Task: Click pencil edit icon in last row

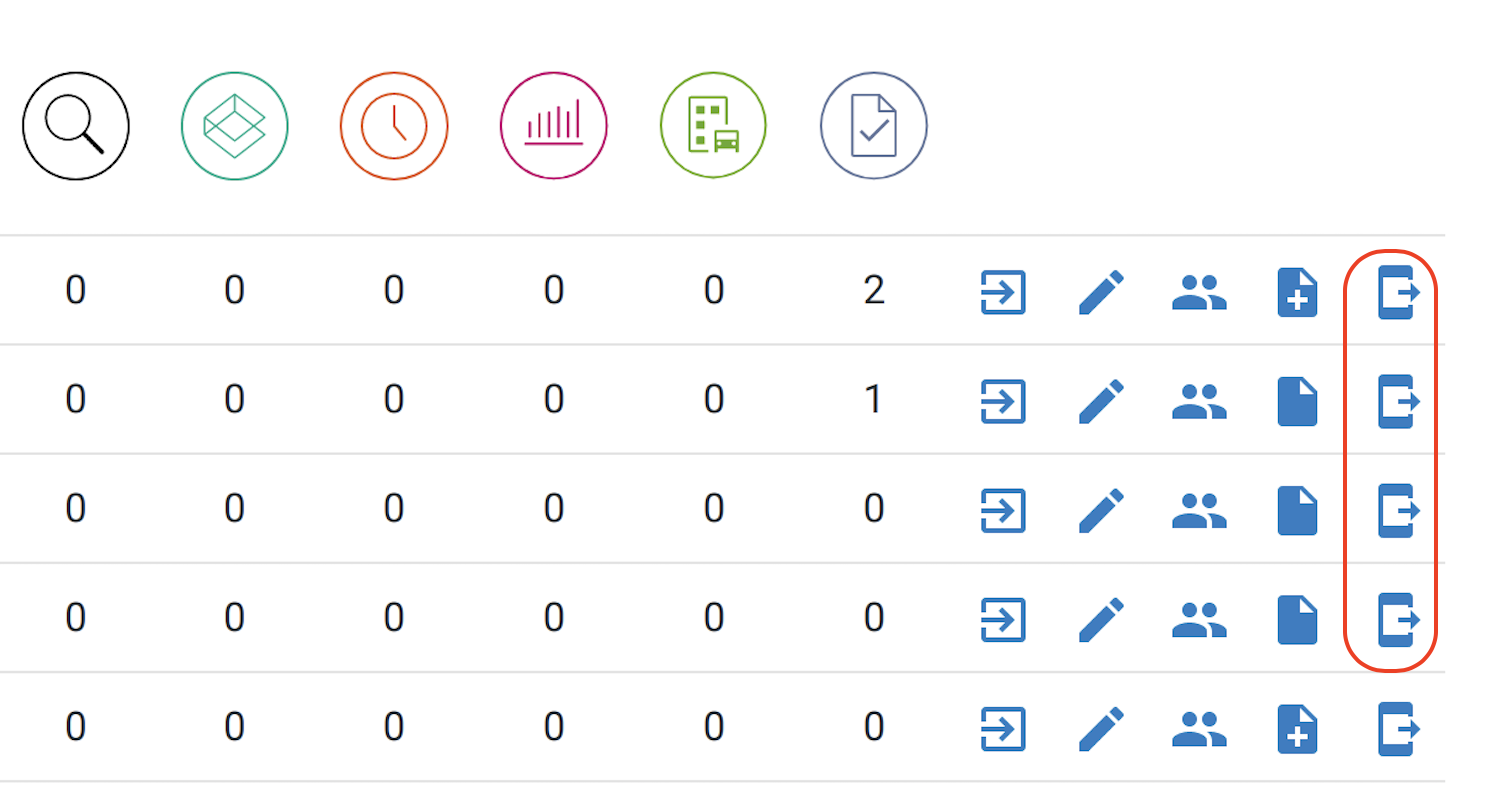Action: point(1101,728)
